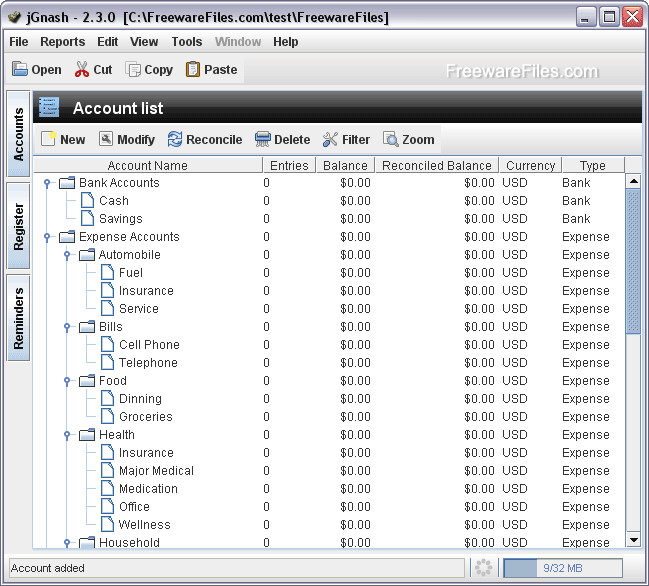Sort by Balance column header
This screenshot has height=586, width=649.
click(345, 165)
